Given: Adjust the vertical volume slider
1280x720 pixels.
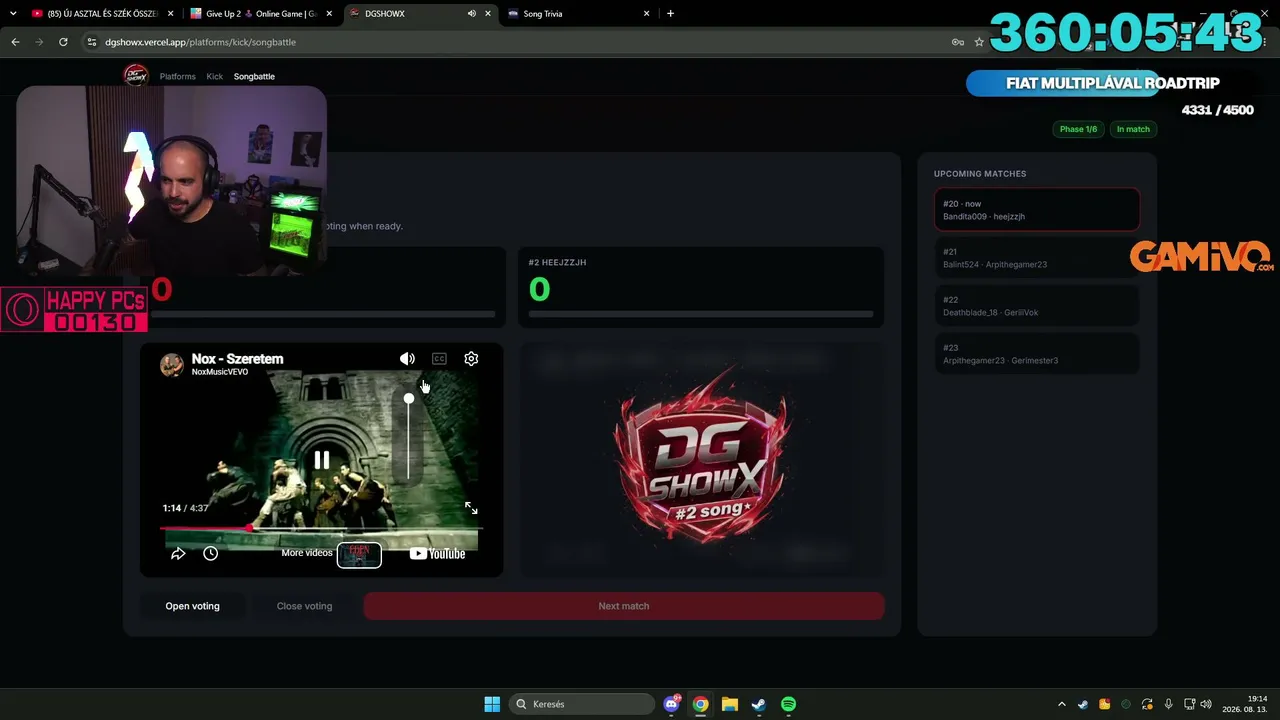Looking at the screenshot, I should 409,438.
